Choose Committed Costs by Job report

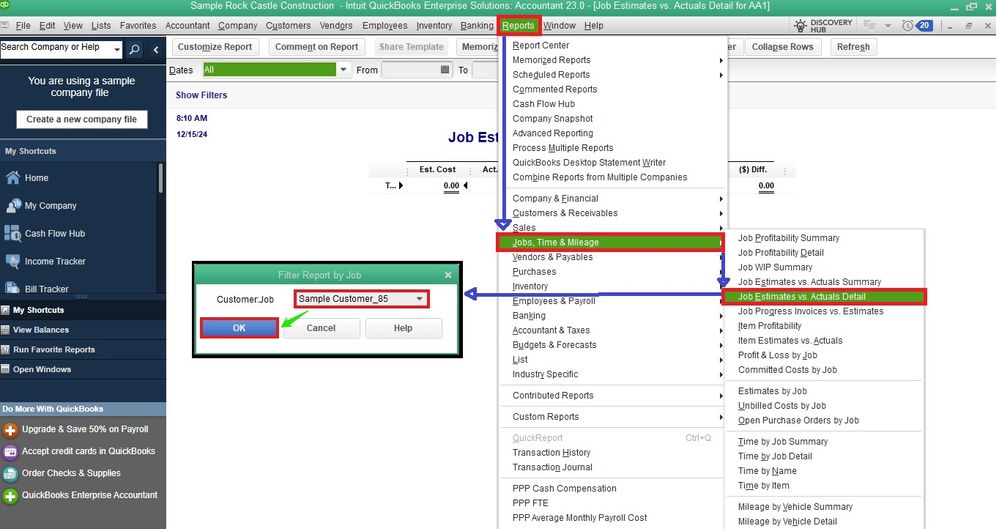[787, 370]
